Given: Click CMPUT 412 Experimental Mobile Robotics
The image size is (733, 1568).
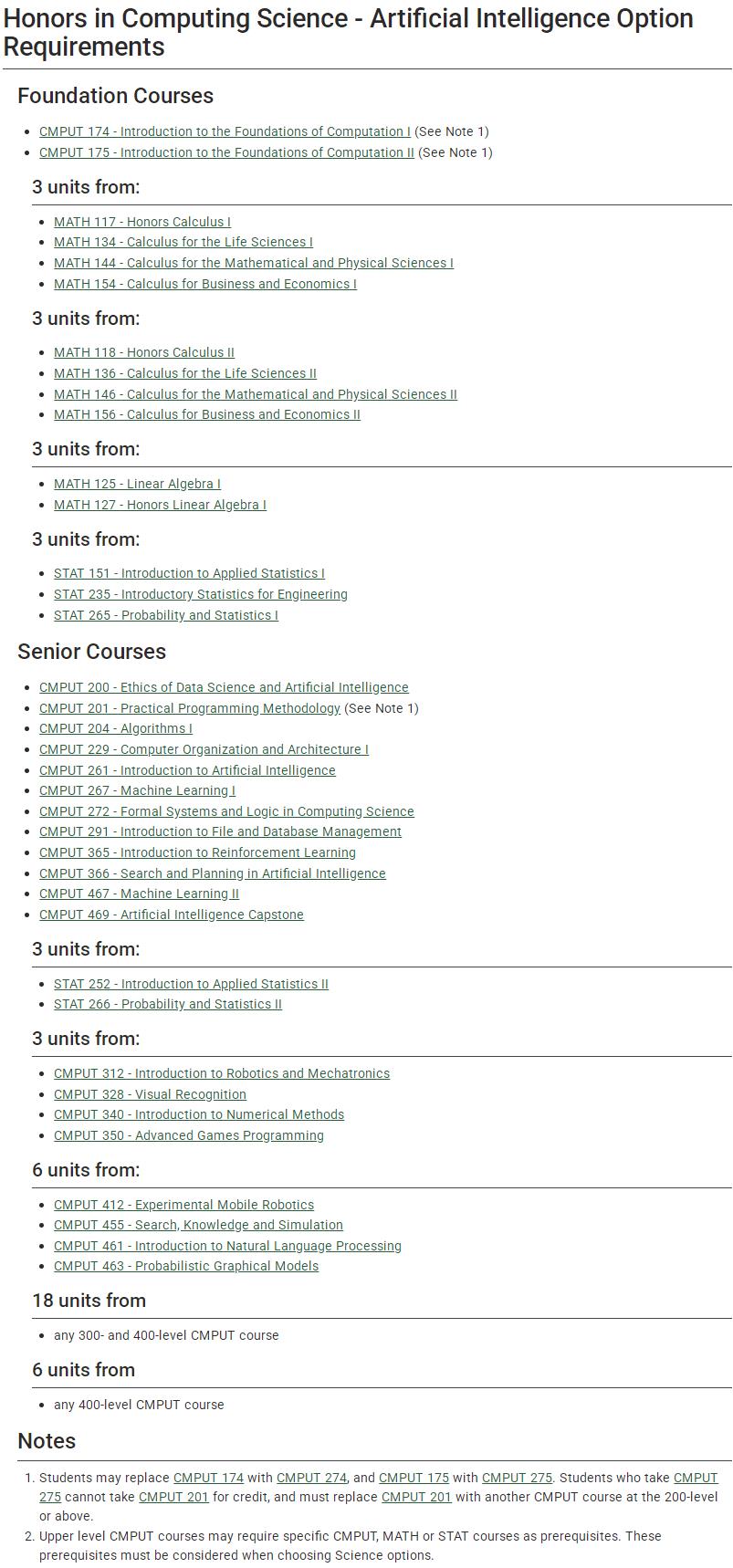Looking at the screenshot, I should tap(183, 1205).
